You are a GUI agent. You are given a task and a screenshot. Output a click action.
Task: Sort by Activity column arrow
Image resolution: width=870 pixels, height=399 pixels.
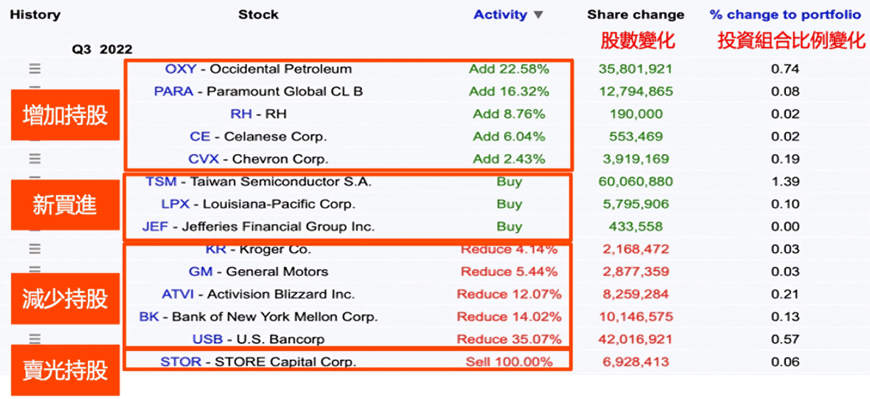coord(538,15)
